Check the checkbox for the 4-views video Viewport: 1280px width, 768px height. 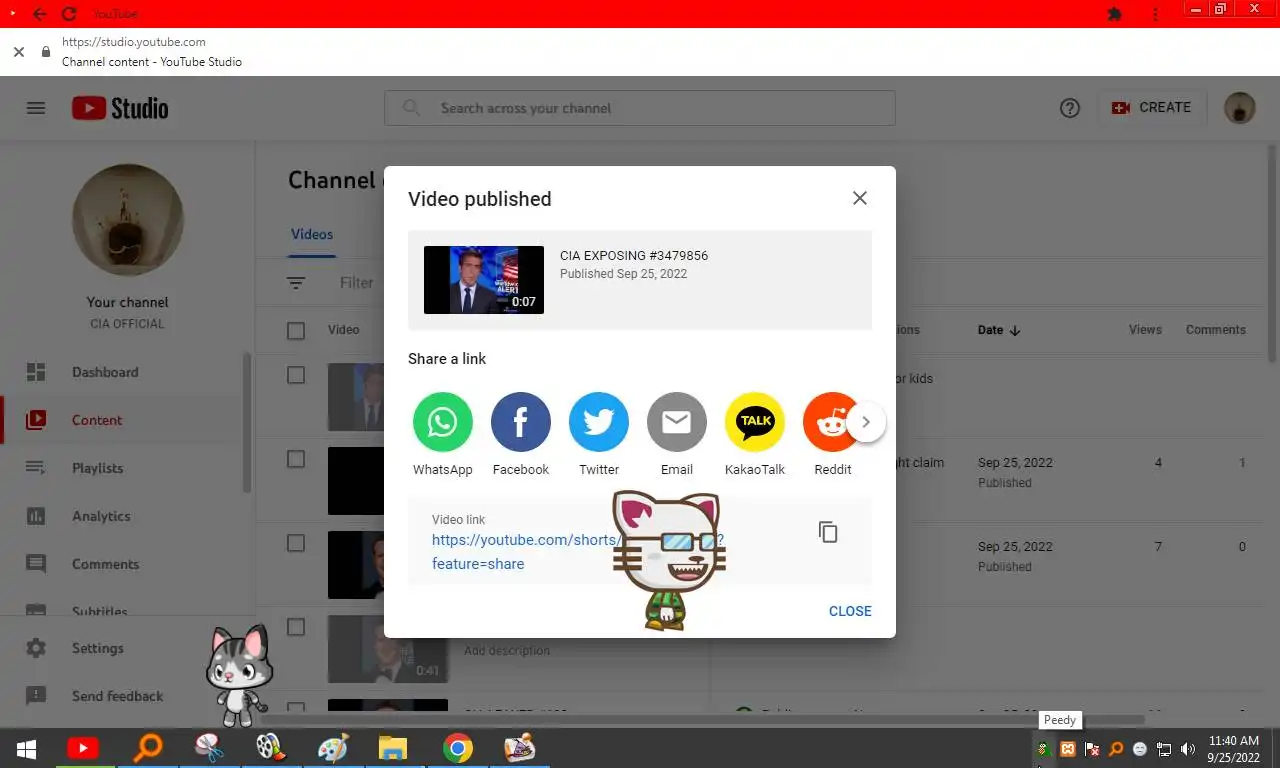tap(296, 459)
